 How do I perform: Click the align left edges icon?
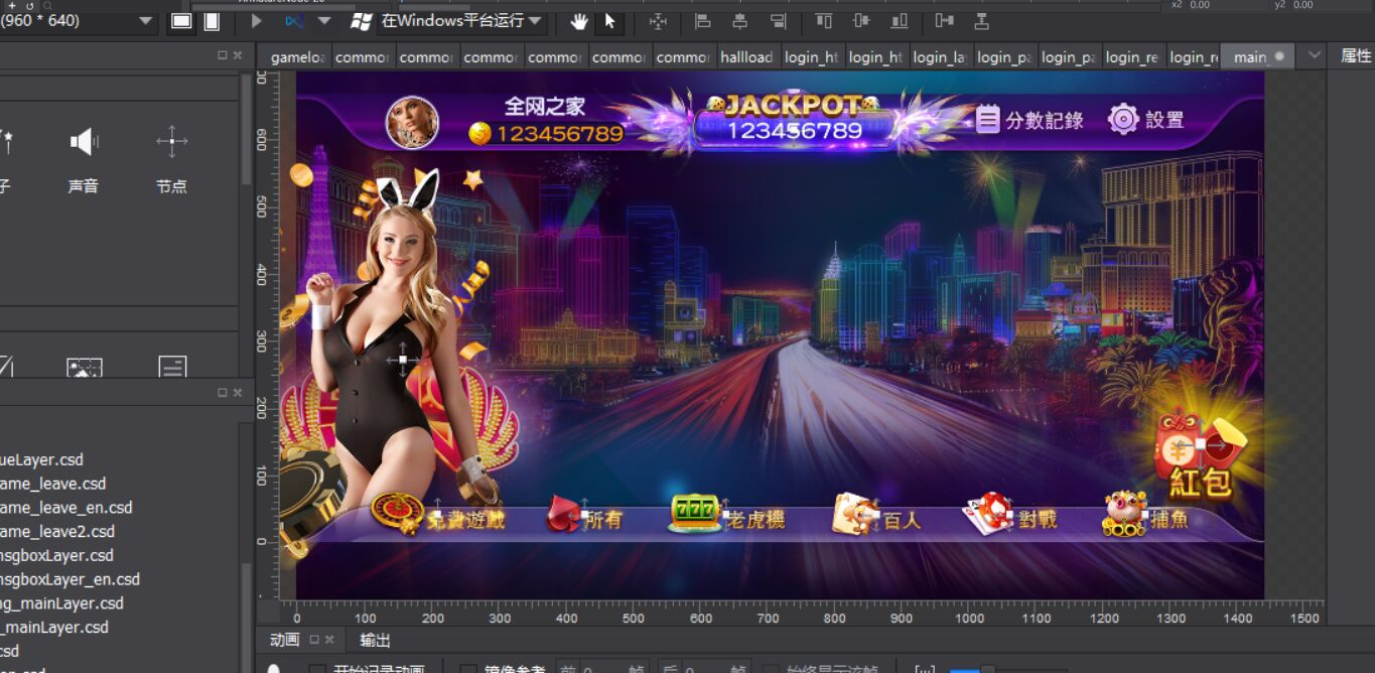point(703,21)
